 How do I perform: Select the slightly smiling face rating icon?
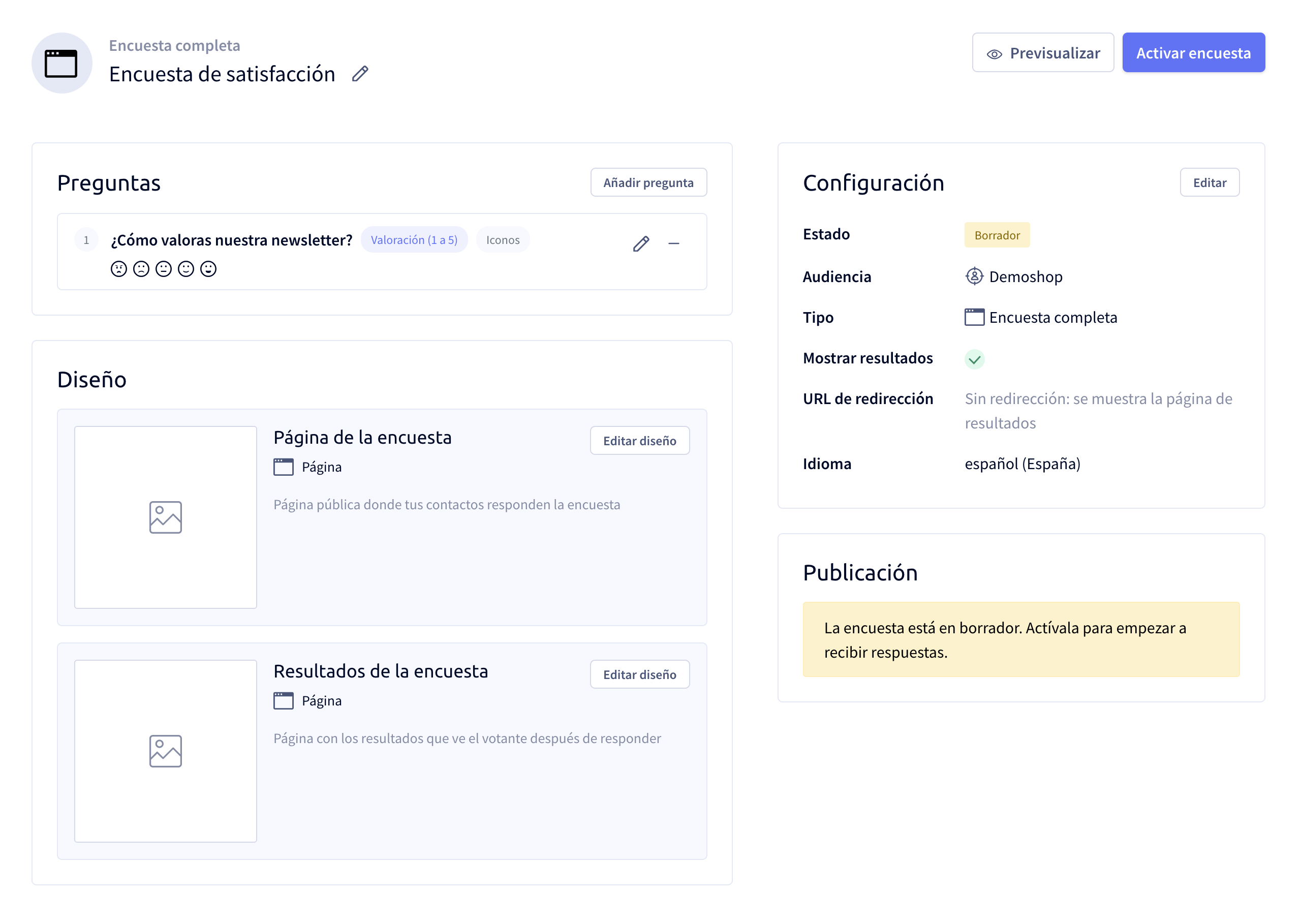pos(186,268)
